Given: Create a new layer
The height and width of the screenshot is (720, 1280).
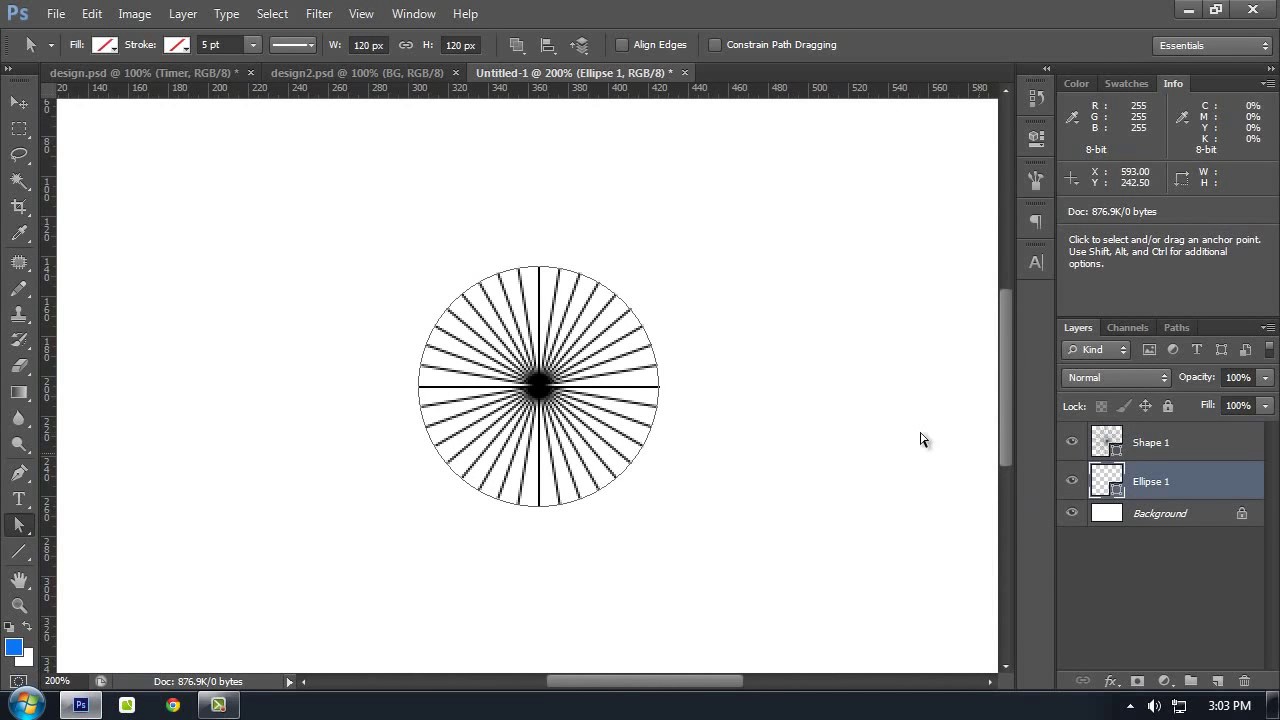Looking at the screenshot, I should [x=1218, y=681].
